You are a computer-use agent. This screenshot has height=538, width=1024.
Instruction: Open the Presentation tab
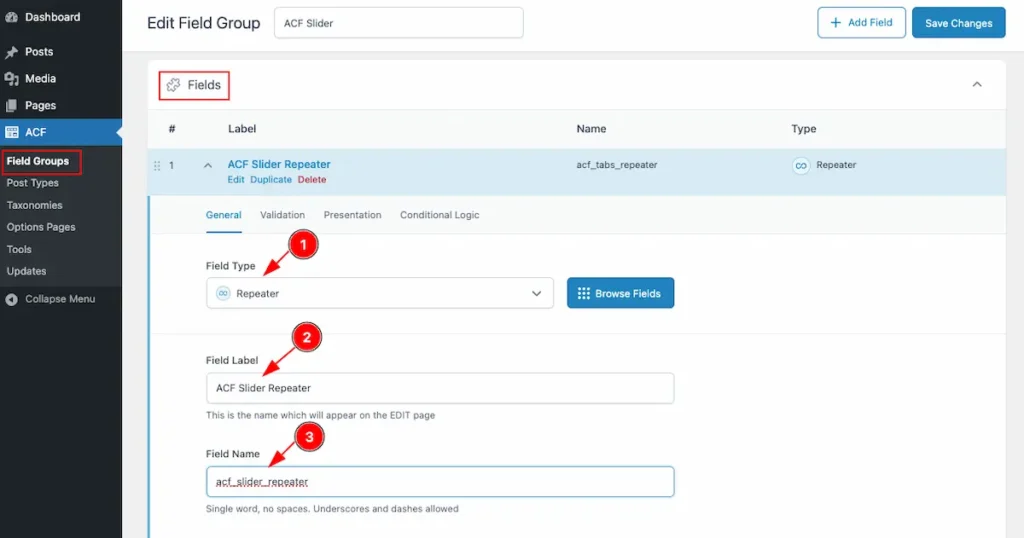[352, 215]
